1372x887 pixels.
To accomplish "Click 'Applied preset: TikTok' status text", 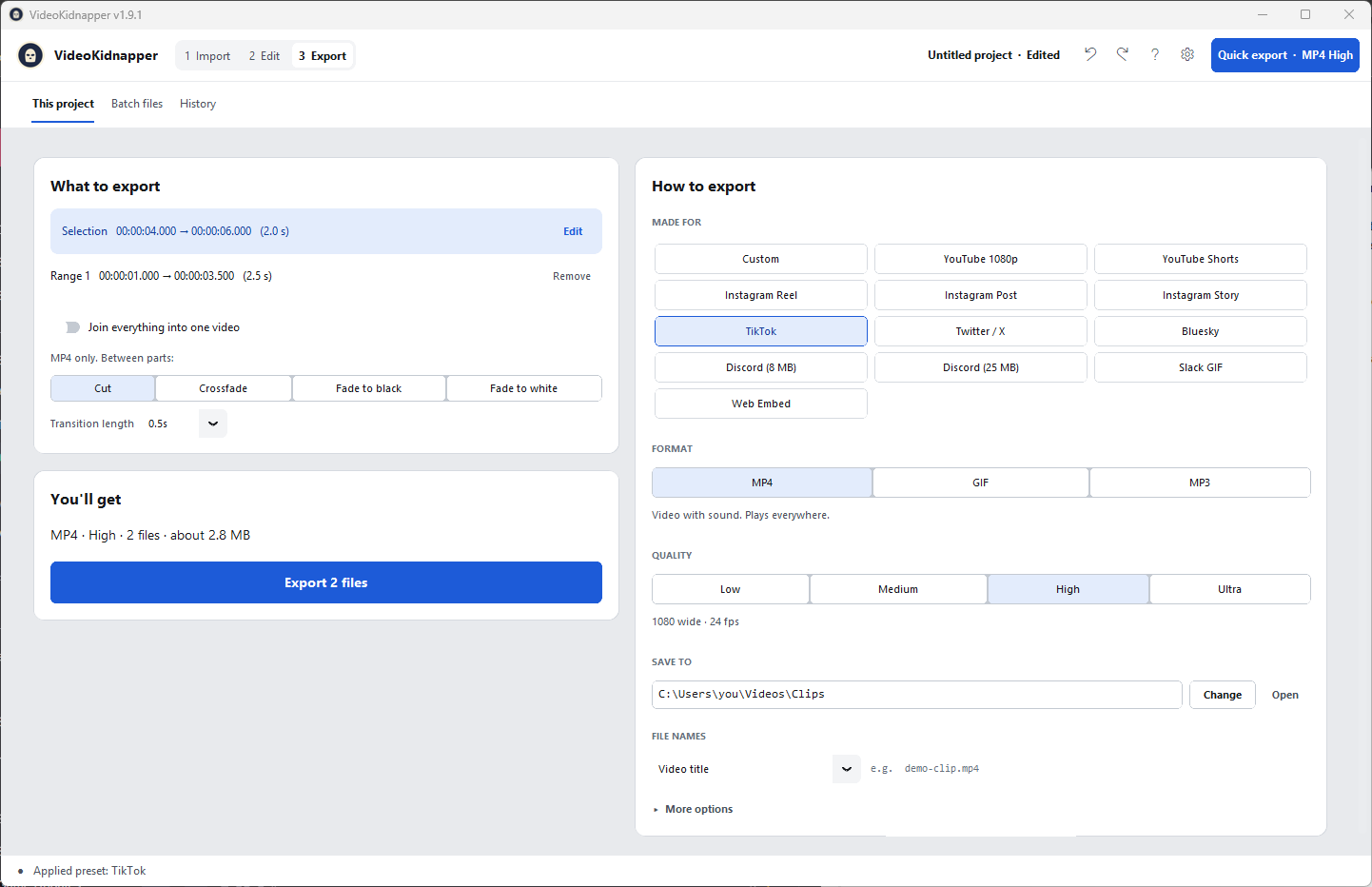I will click(x=89, y=871).
